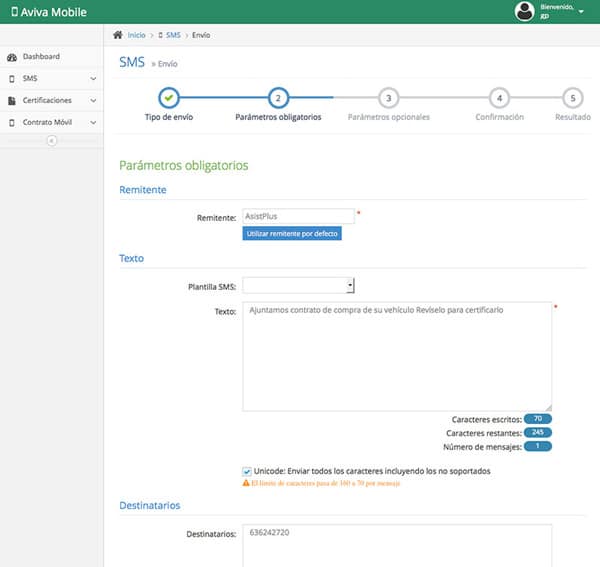
Task: Click the completed checkmark step circle
Action: click(x=169, y=97)
